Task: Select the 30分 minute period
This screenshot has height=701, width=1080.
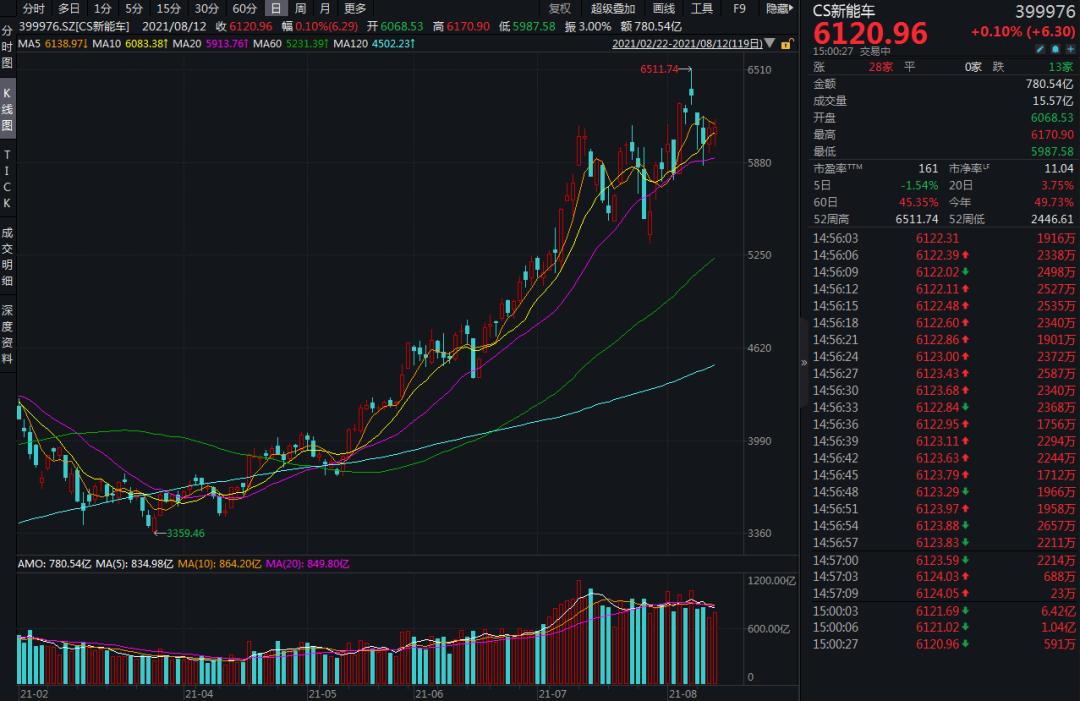Action: (x=206, y=8)
